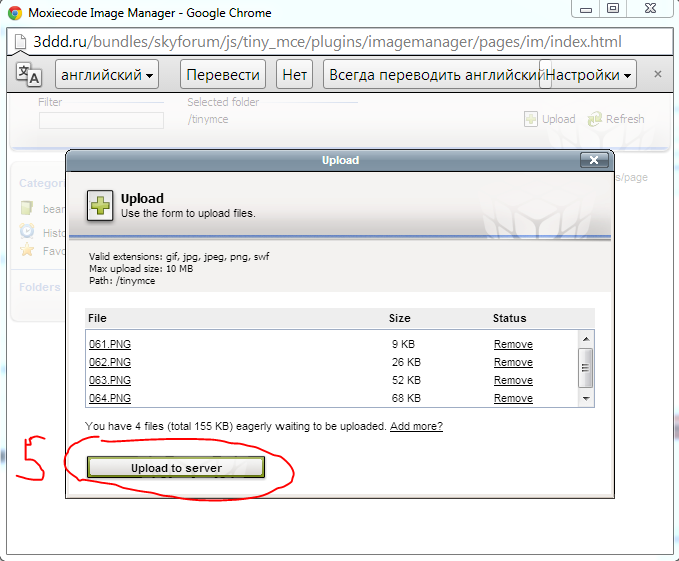
Task: Click the Refresh toolbar icon
Action: 595,119
